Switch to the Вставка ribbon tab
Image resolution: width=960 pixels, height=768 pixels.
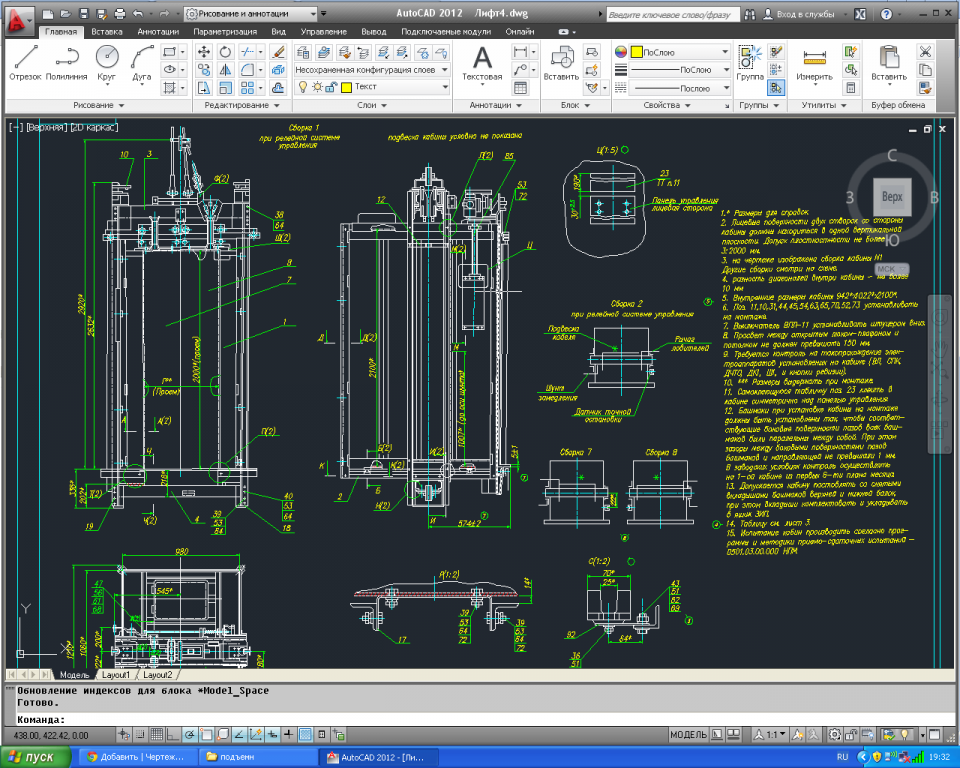[107, 32]
